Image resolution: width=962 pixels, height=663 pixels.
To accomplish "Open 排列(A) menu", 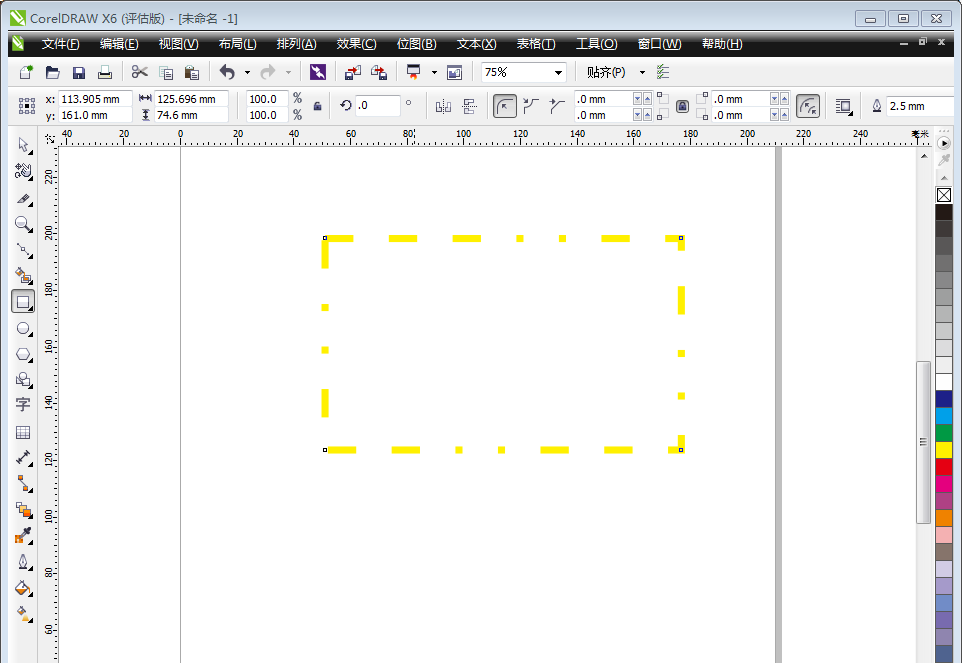I will coord(296,44).
